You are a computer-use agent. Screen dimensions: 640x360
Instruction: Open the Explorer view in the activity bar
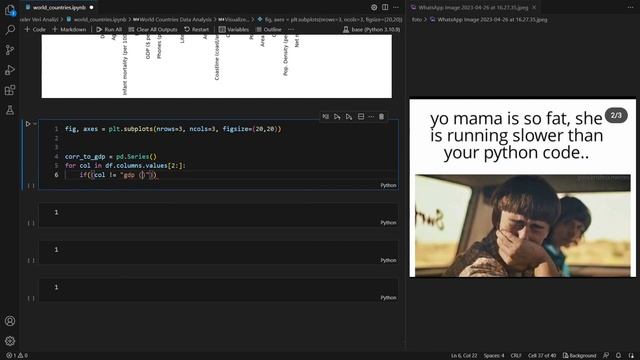[10, 10]
